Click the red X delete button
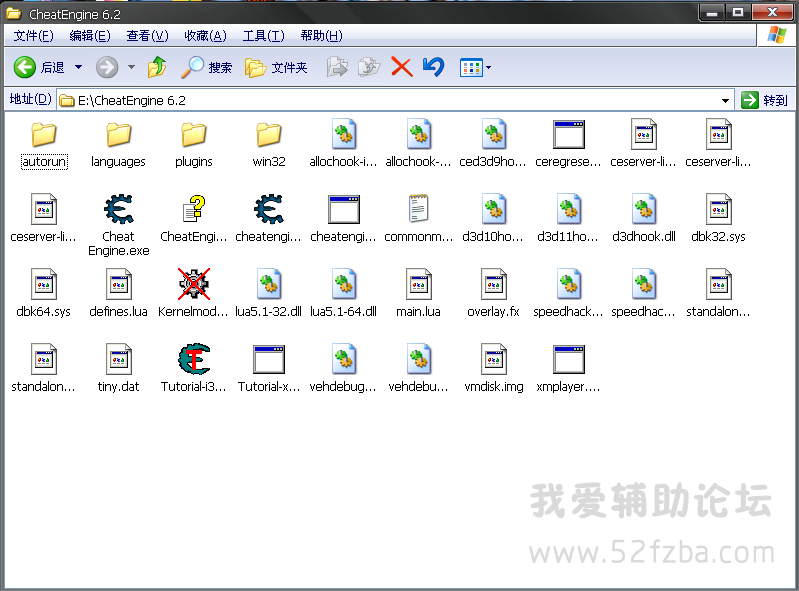This screenshot has width=799, height=591. pos(402,67)
